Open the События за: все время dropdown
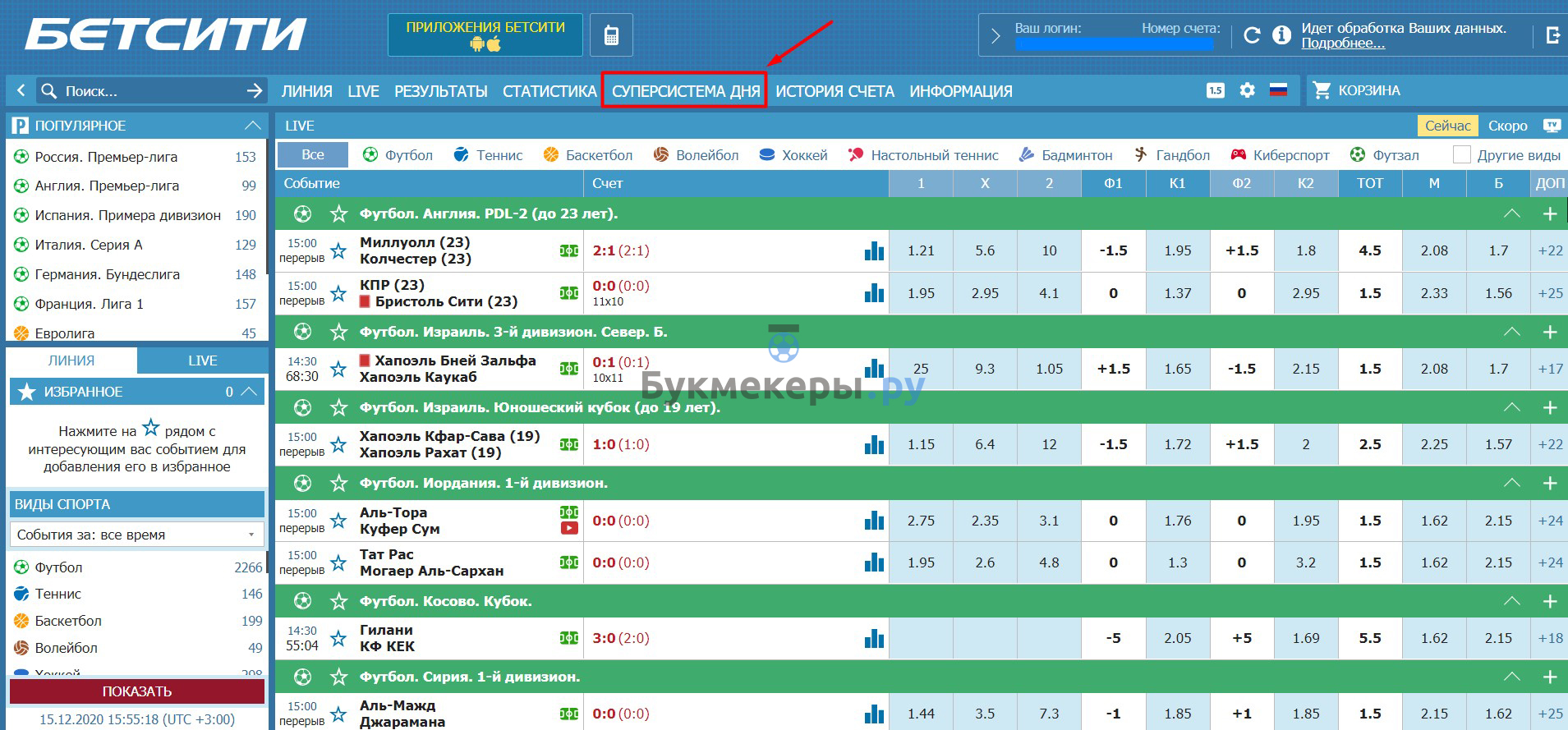 (x=137, y=535)
